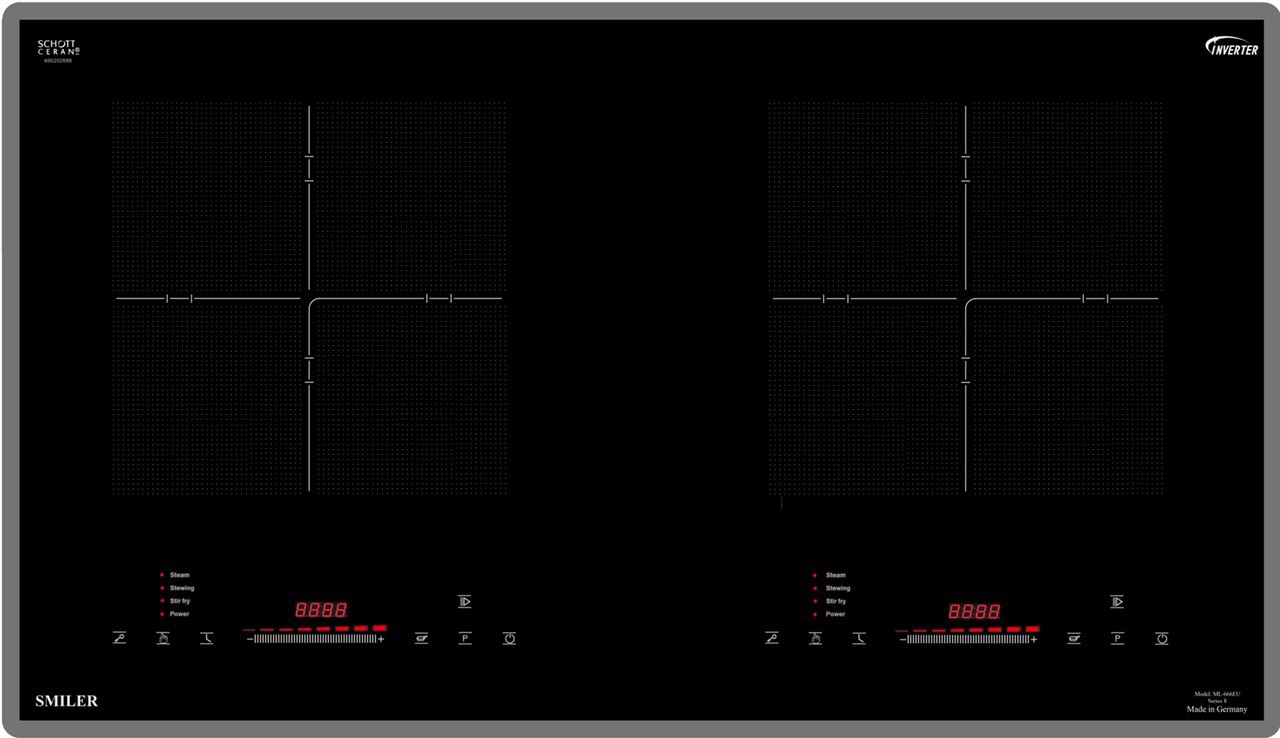Image resolution: width=1280 pixels, height=738 pixels.
Task: Tap the power on/off icon on left panel
Action: pos(509,638)
